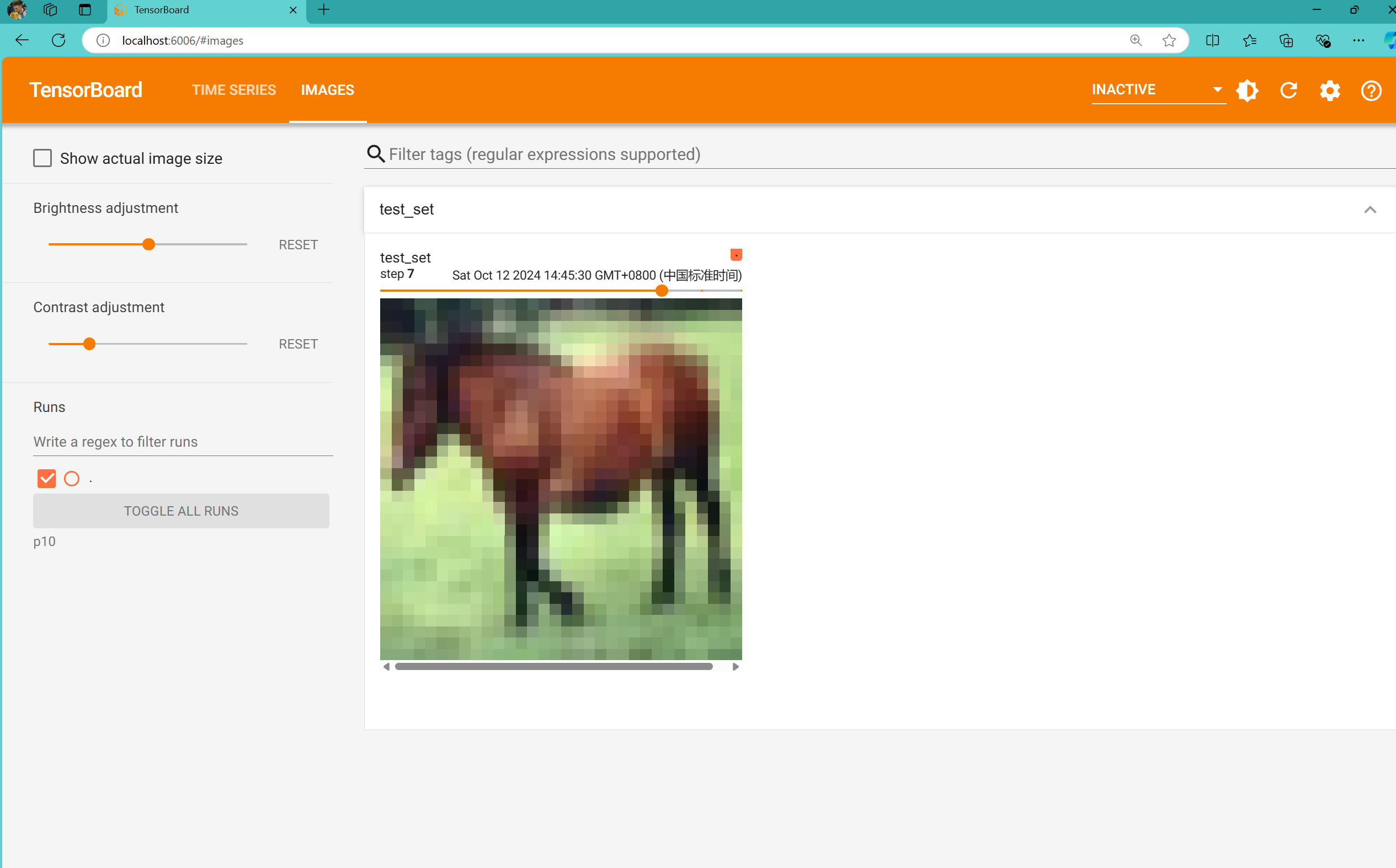
Task: Select the IMAGES tab
Action: pyautogui.click(x=327, y=90)
